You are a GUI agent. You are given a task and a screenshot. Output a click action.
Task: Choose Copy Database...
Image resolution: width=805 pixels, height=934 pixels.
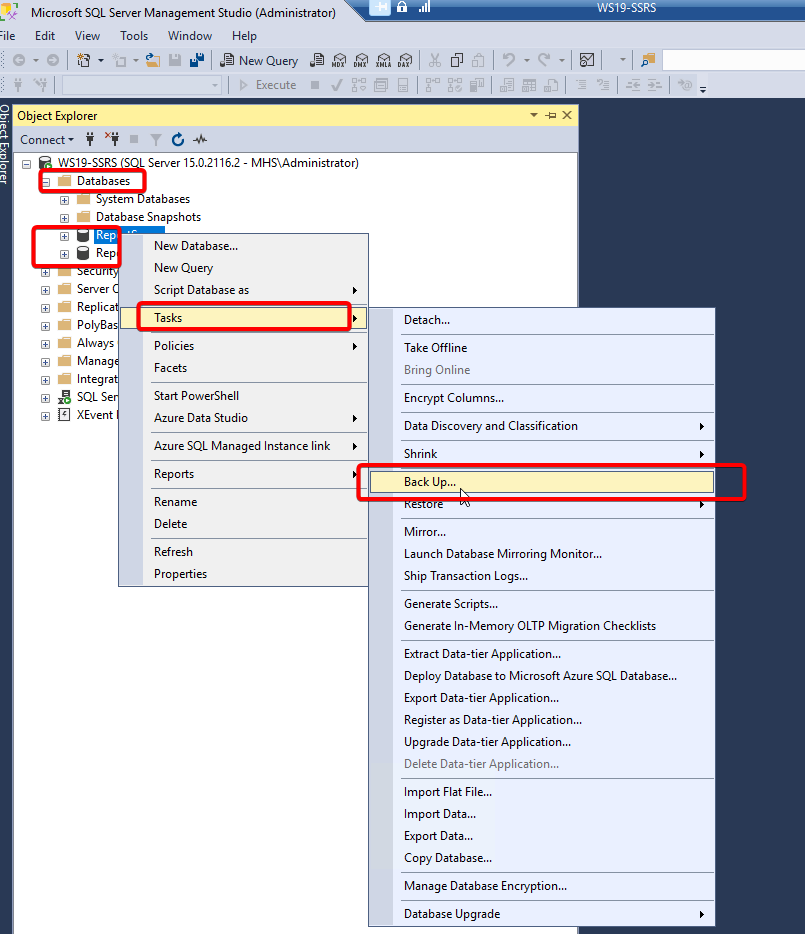tap(542, 858)
